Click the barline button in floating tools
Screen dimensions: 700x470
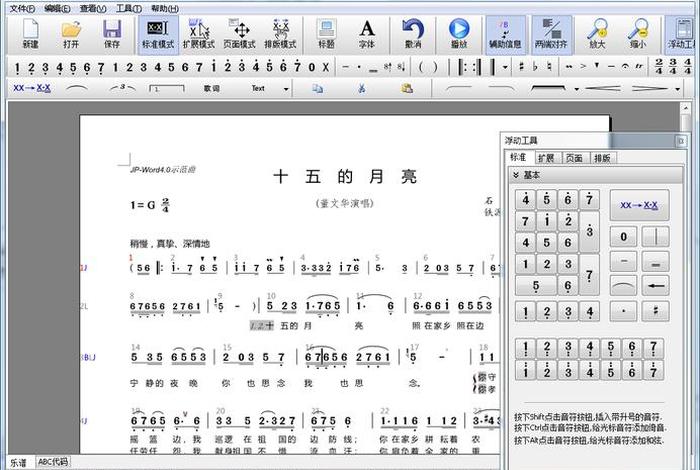[655, 237]
